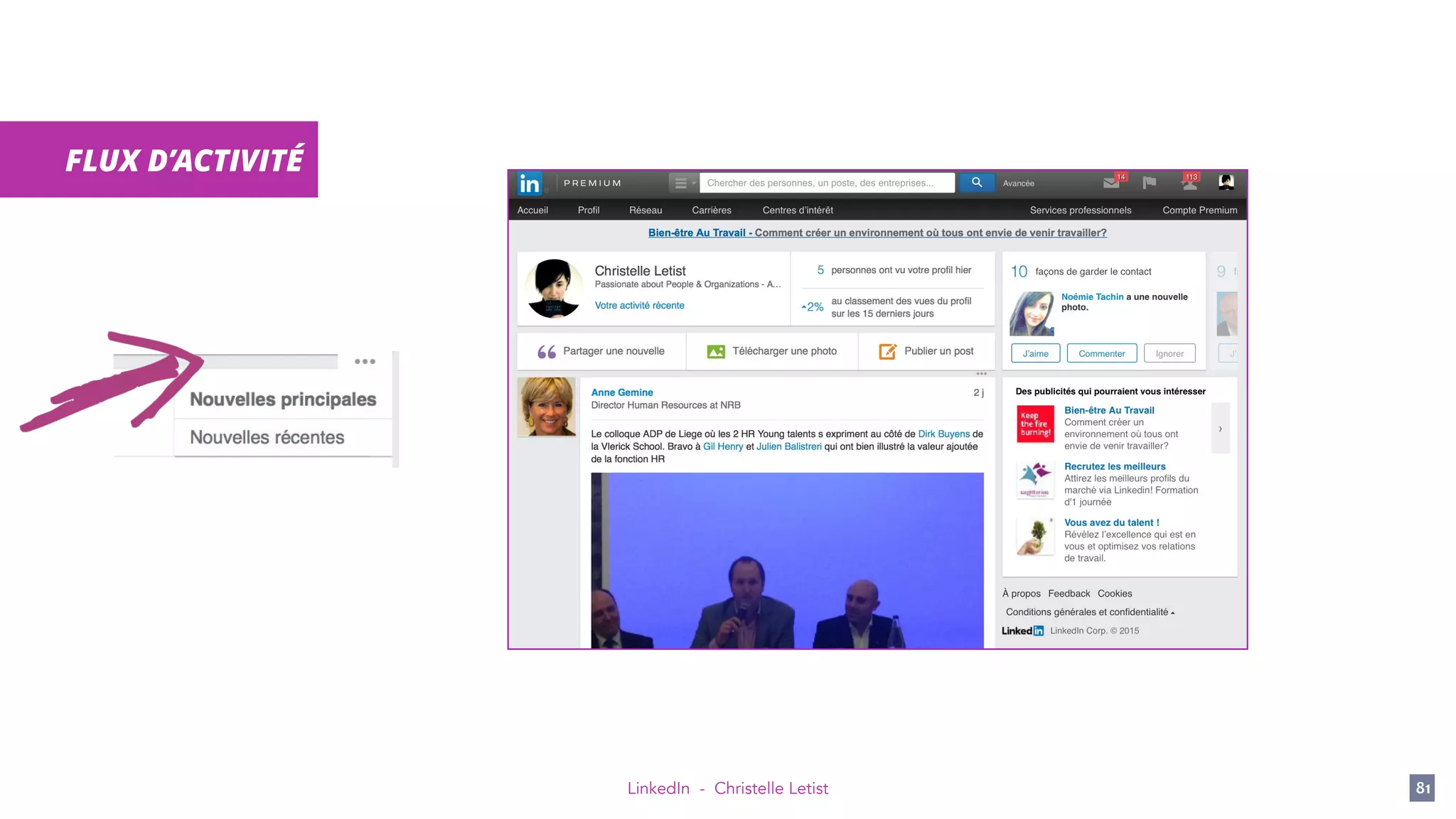Viewport: 1456px width, 819px height.
Task: Click the LinkedIn logo icon
Action: pos(530,183)
